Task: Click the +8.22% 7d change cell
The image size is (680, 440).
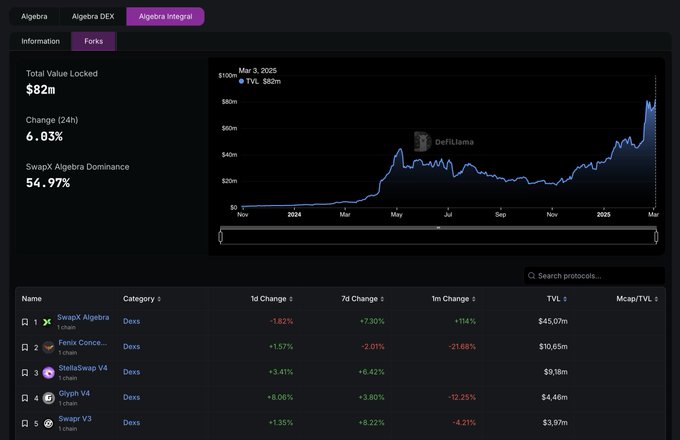Action: 371,423
